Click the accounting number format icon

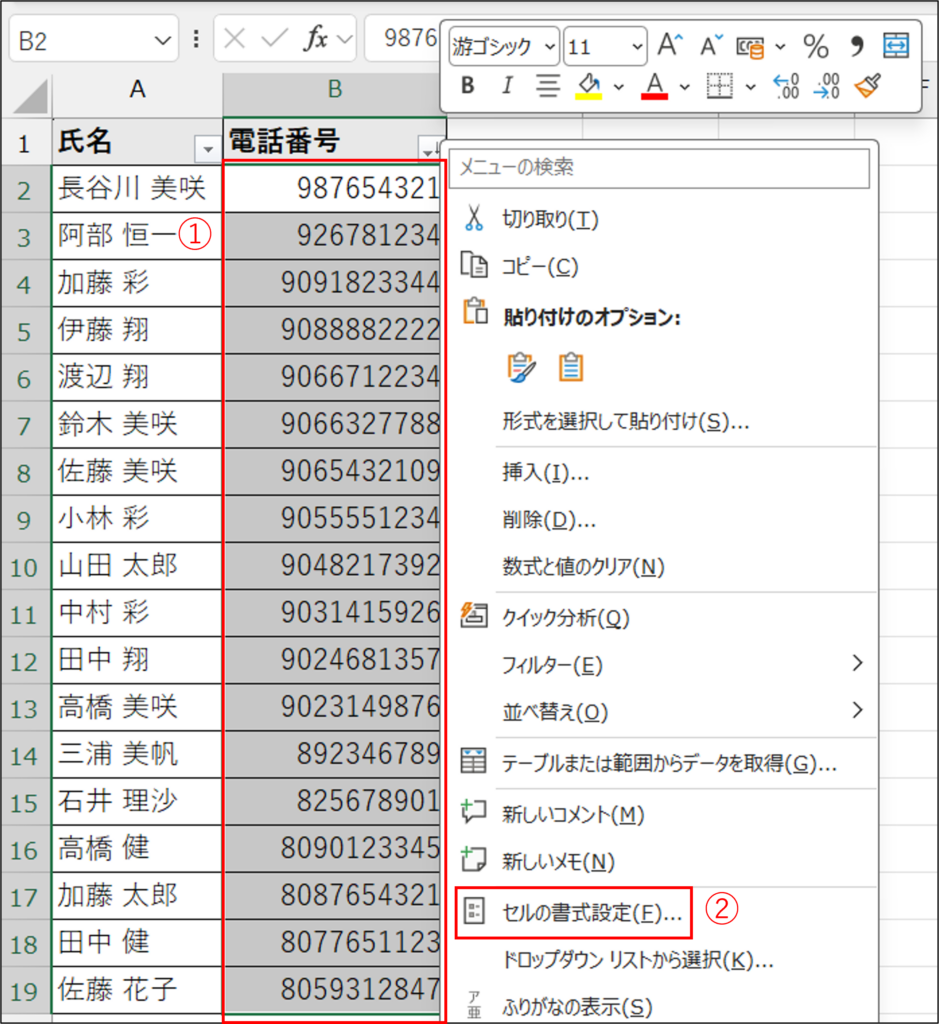(x=750, y=47)
